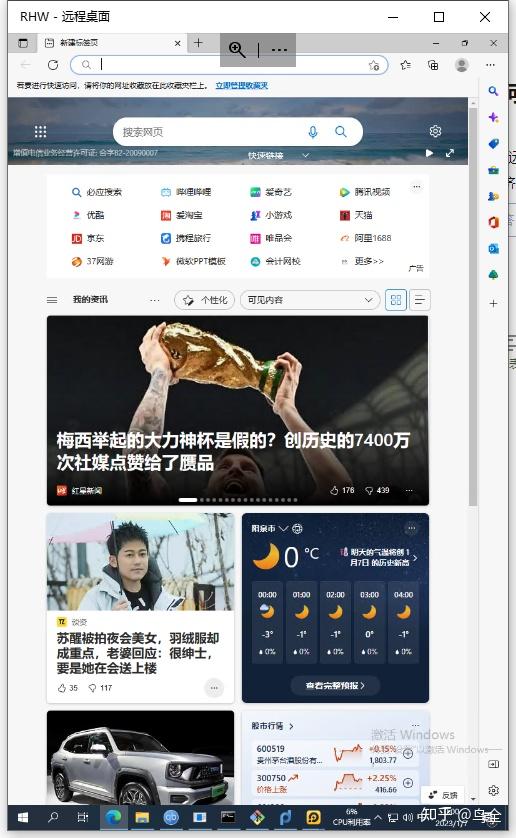Open the Favorites list icon
The image size is (516, 838).
(x=406, y=65)
